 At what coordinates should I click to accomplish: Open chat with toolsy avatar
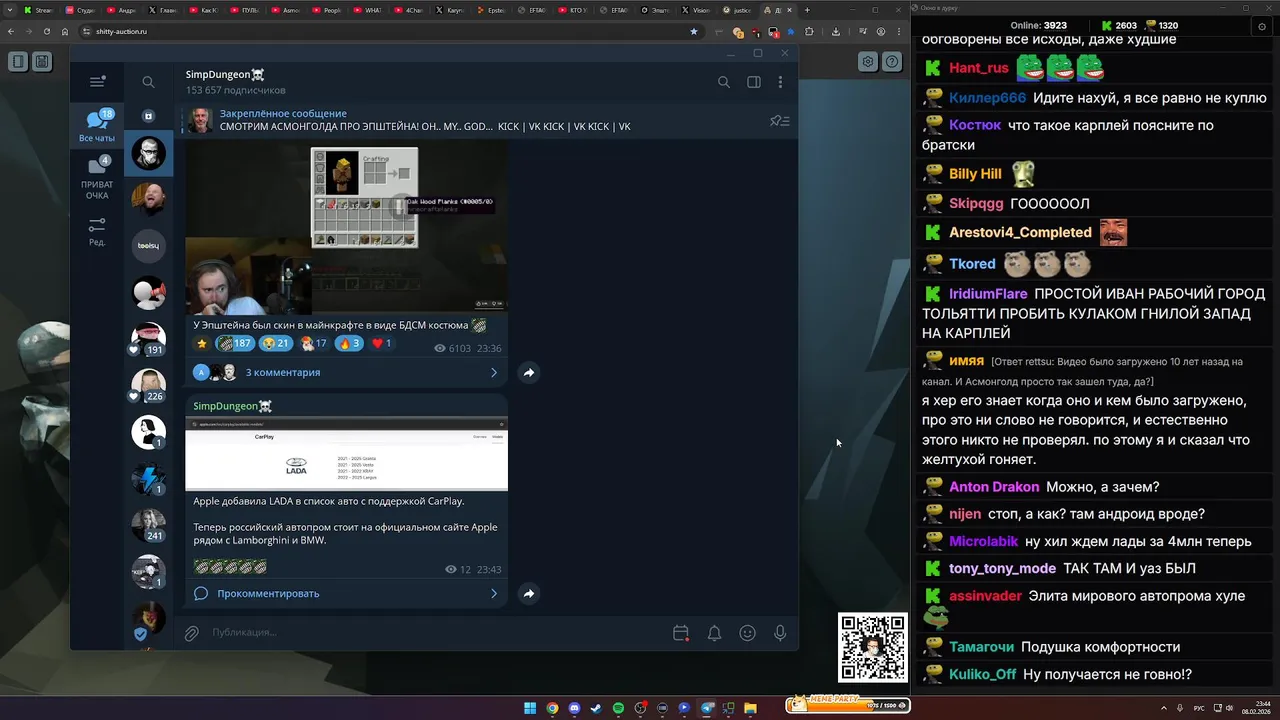148,245
